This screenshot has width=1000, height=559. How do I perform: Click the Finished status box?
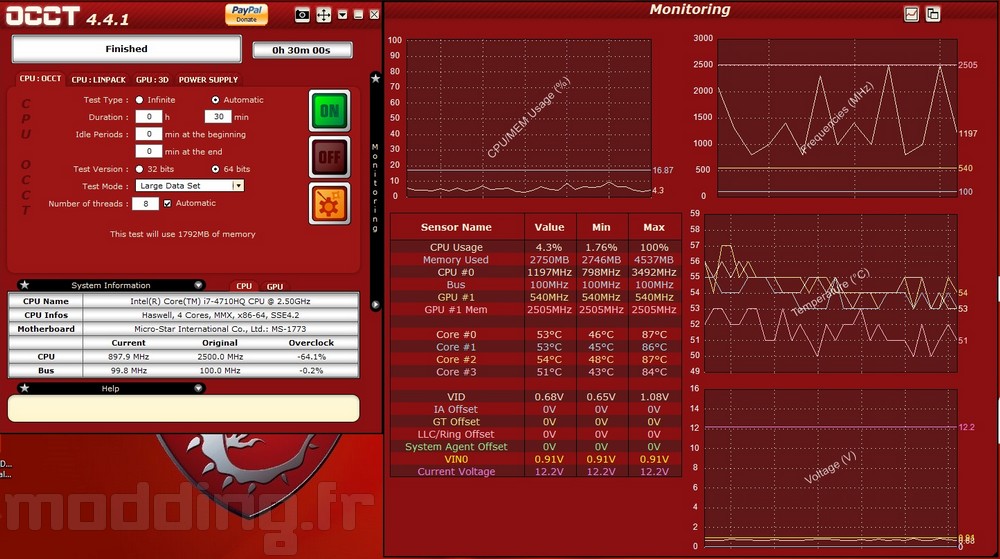(x=126, y=48)
